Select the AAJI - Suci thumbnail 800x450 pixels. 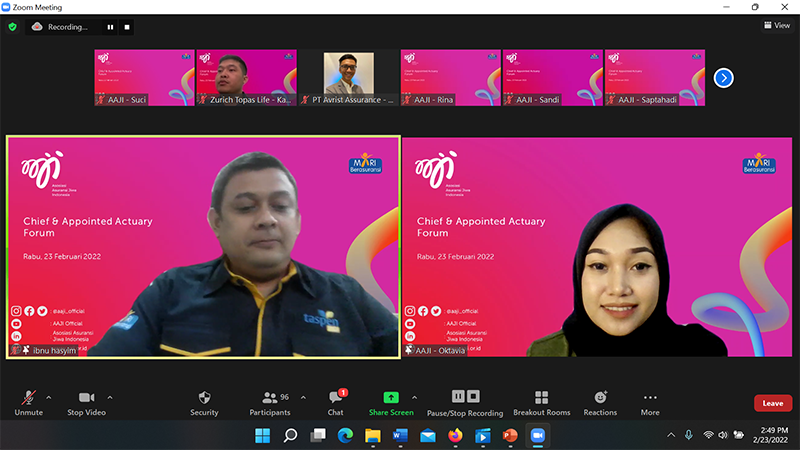point(144,78)
